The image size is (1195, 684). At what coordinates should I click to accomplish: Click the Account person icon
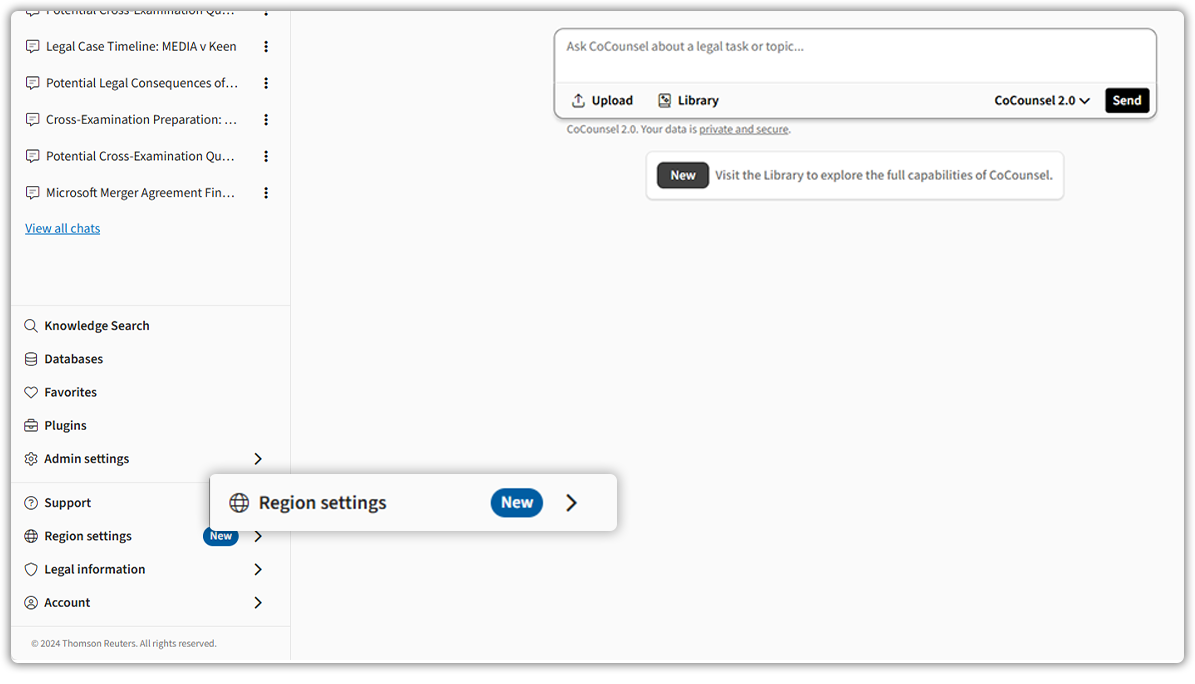pyautogui.click(x=30, y=602)
